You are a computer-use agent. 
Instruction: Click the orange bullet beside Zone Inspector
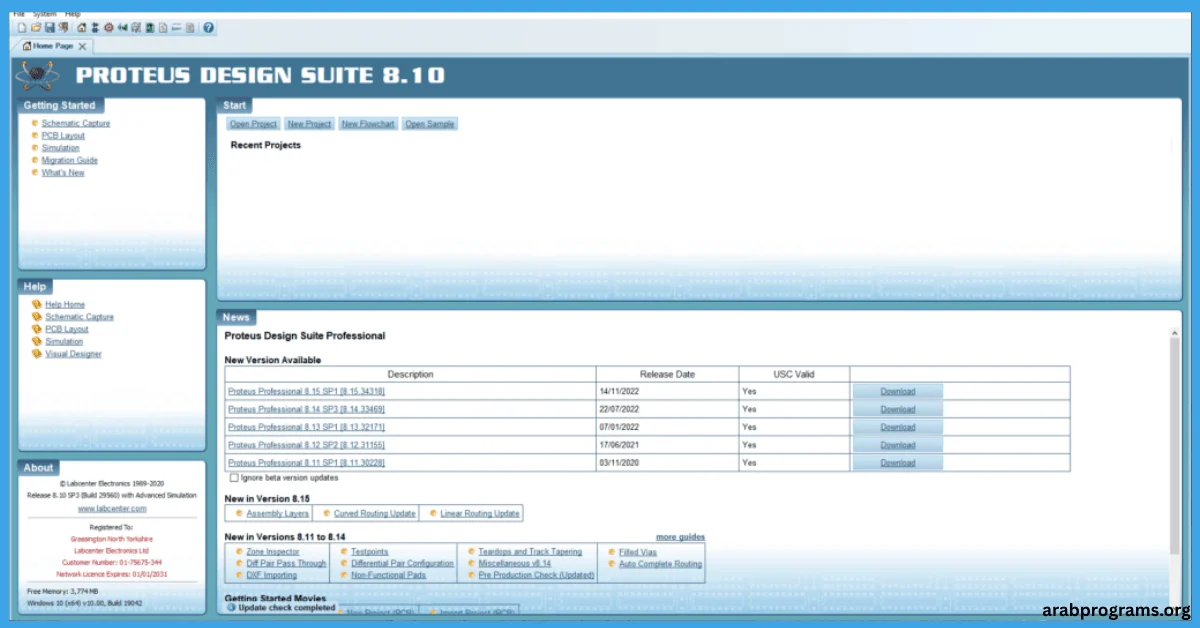pos(239,551)
